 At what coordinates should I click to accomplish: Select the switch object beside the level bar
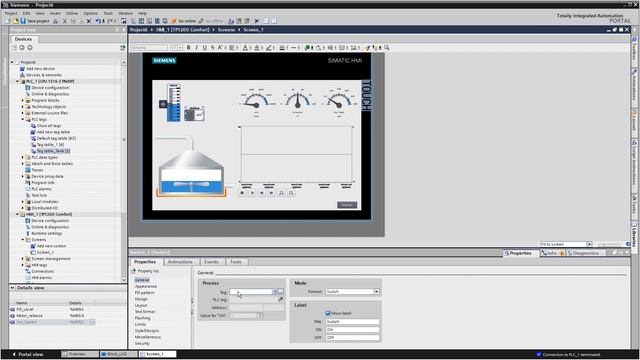[x=194, y=114]
